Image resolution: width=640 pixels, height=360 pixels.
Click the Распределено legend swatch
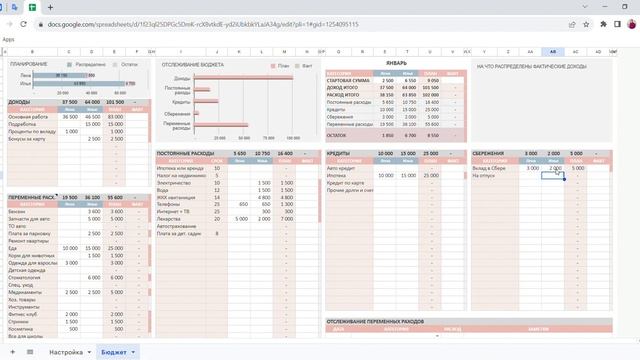click(69, 64)
